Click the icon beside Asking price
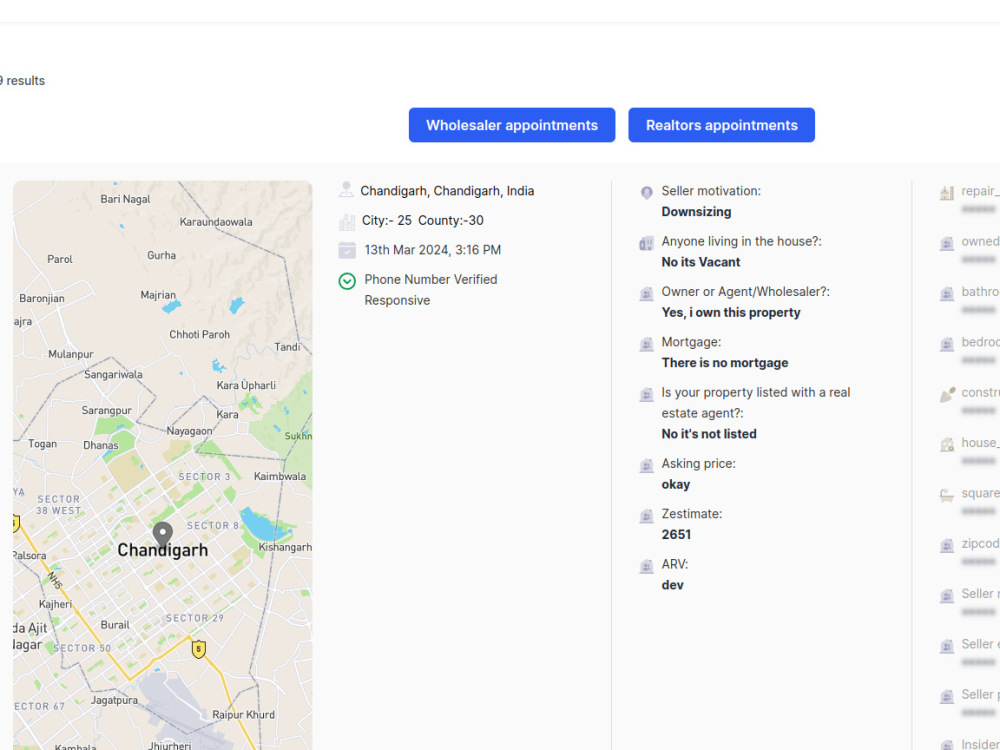Viewport: 1000px width, 750px height. click(x=646, y=465)
